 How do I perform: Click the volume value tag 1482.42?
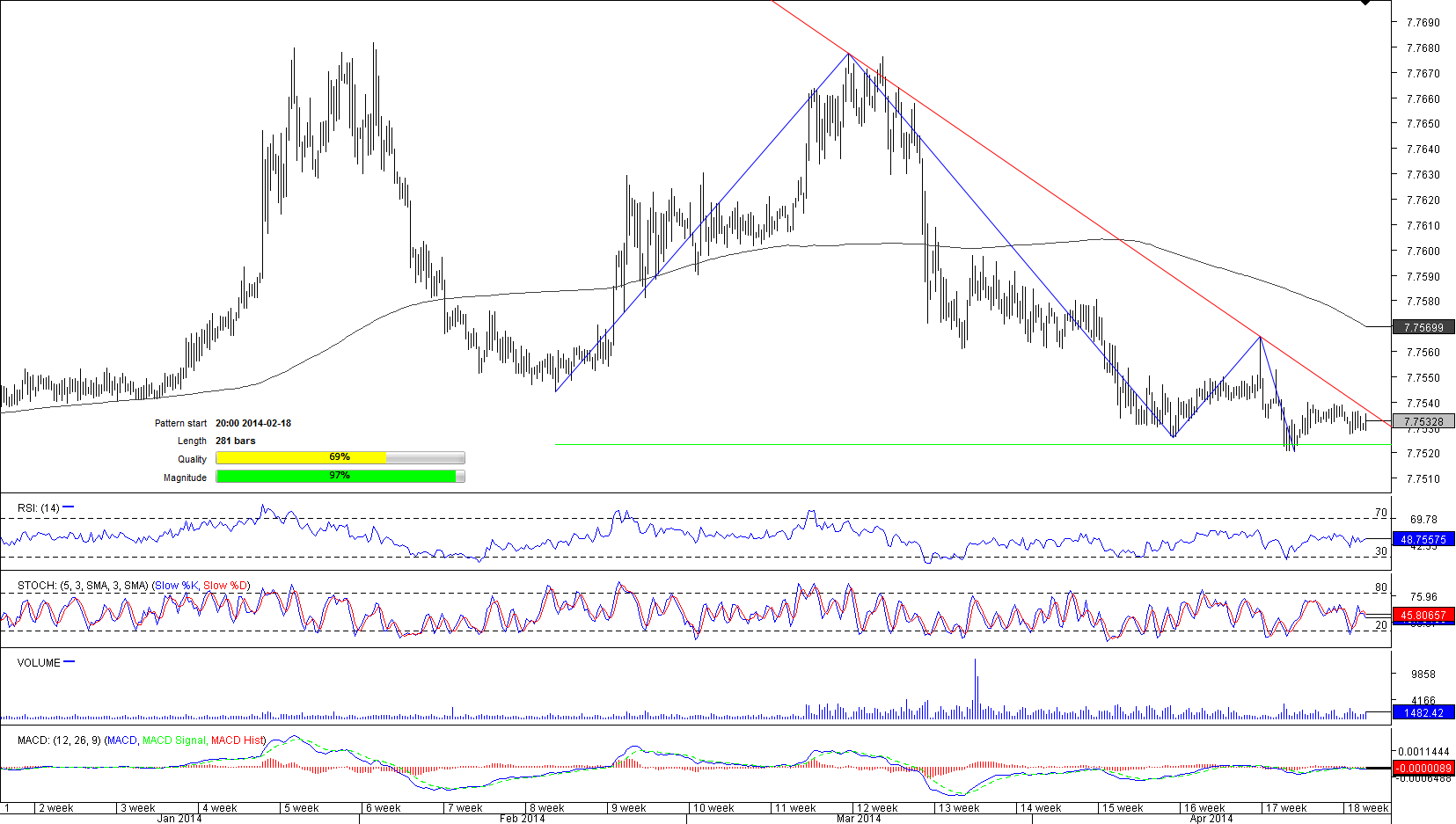coord(1423,713)
